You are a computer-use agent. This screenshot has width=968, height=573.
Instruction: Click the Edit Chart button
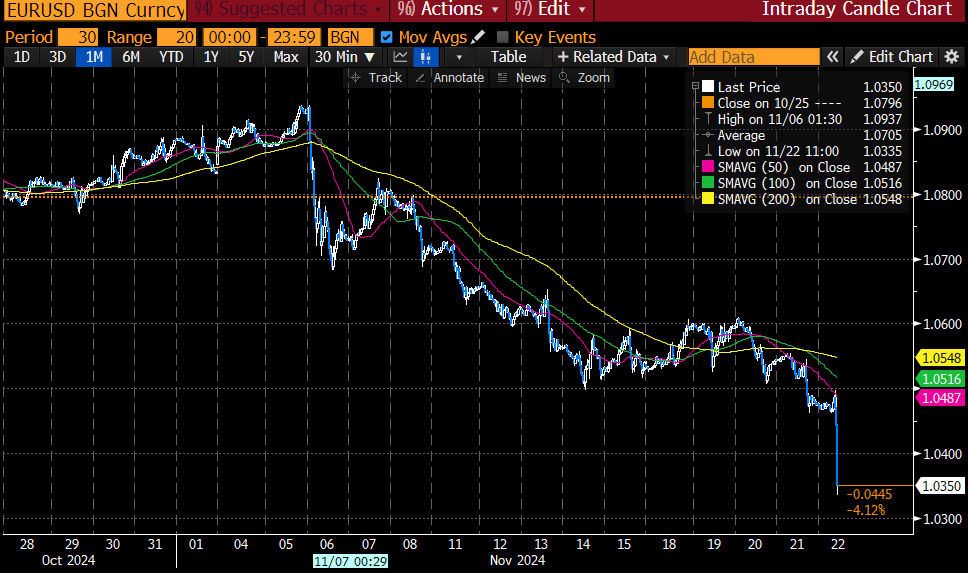pos(891,57)
